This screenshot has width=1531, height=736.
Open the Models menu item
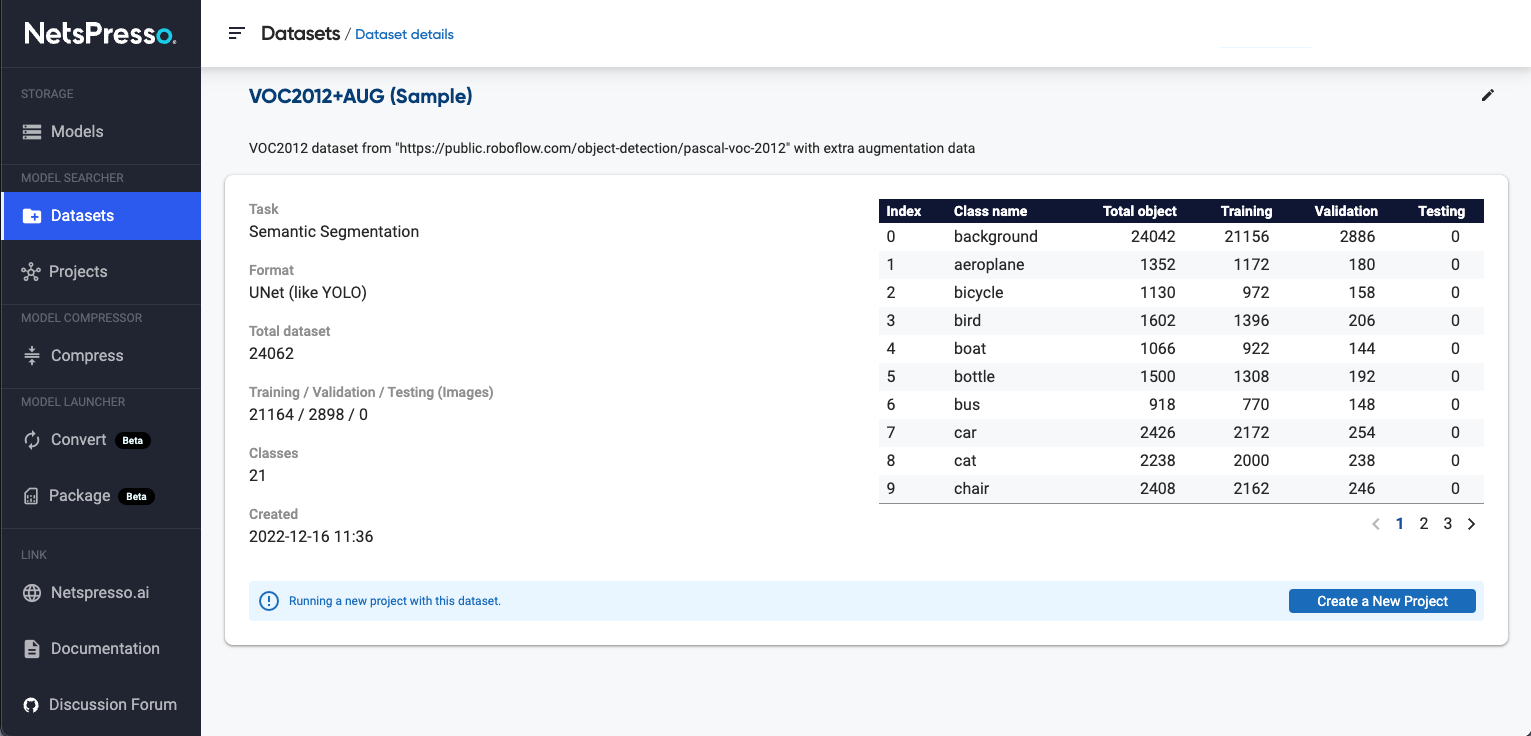[101, 132]
